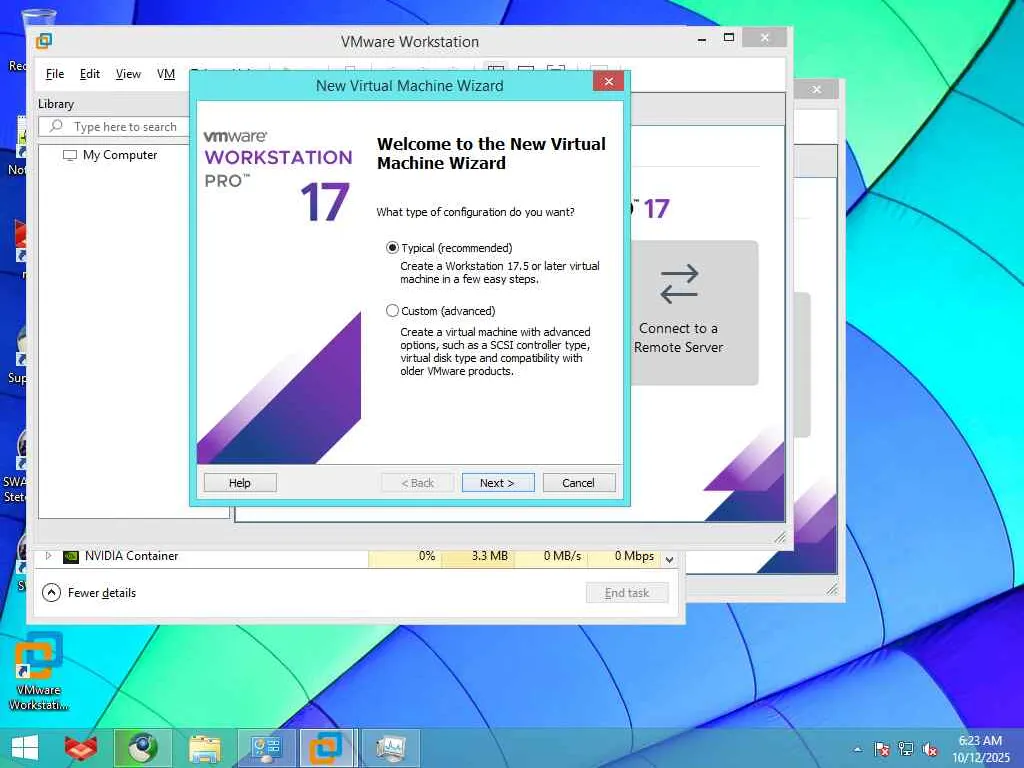This screenshot has height=768, width=1024.
Task: Select NVIDIA Container in Task Manager
Action: [131, 556]
